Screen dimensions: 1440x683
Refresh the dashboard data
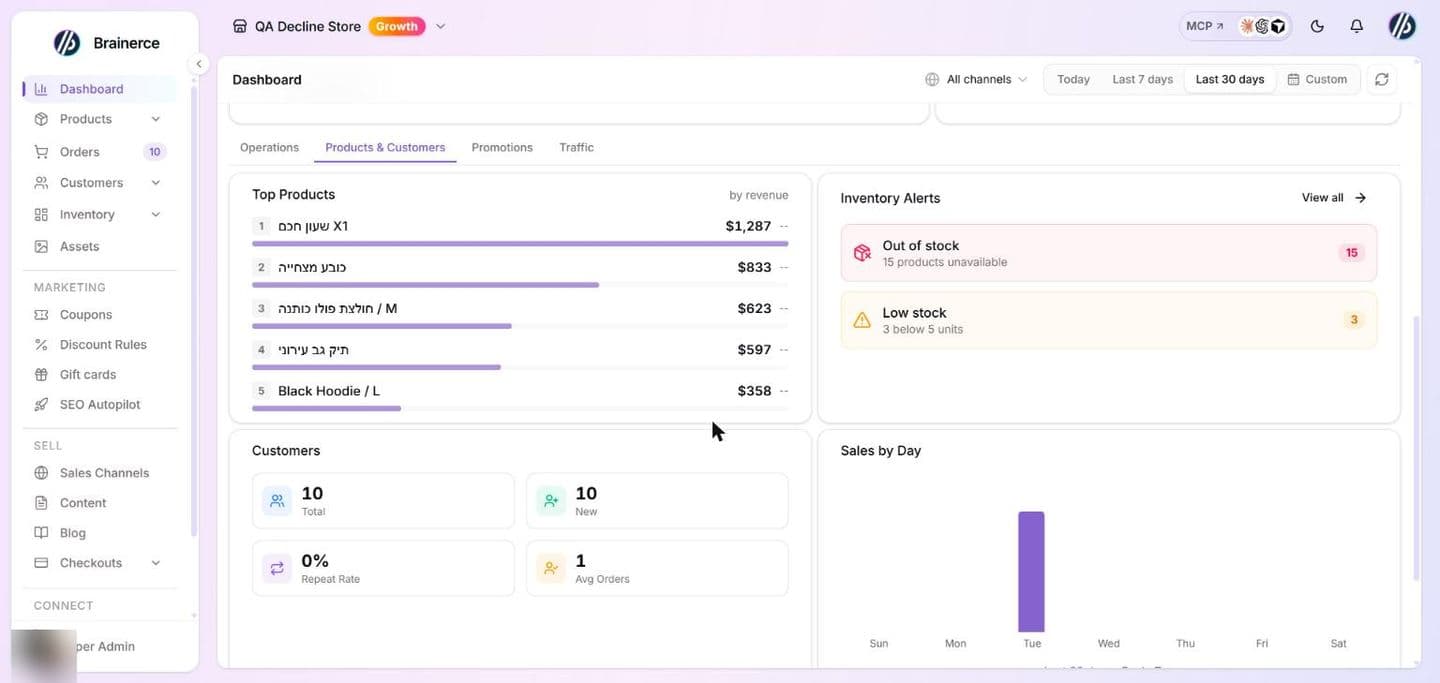pos(1382,79)
